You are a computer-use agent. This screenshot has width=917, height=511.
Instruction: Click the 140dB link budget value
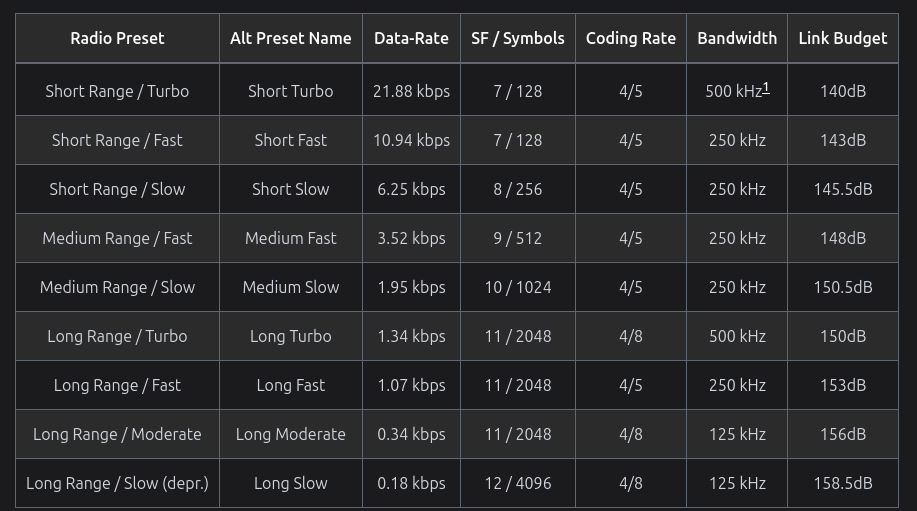(842, 91)
